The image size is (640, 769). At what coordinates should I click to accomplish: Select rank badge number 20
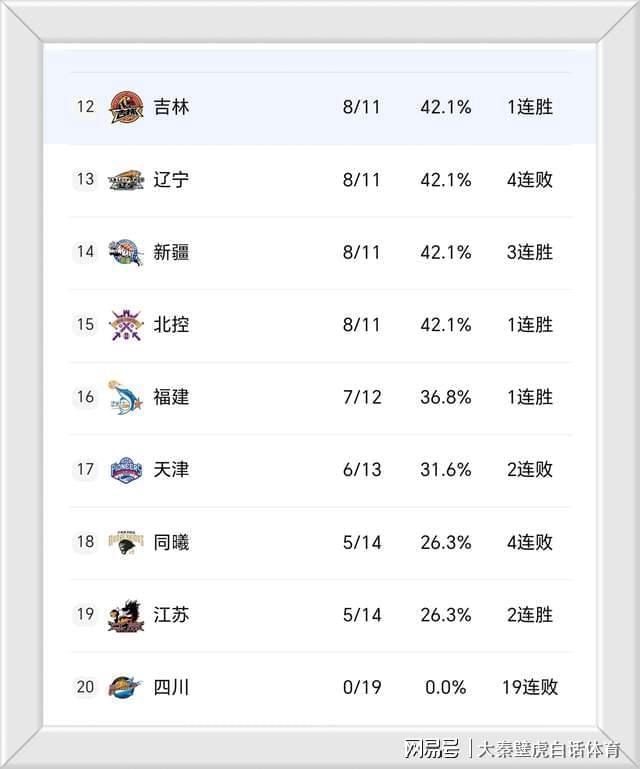tap(85, 687)
